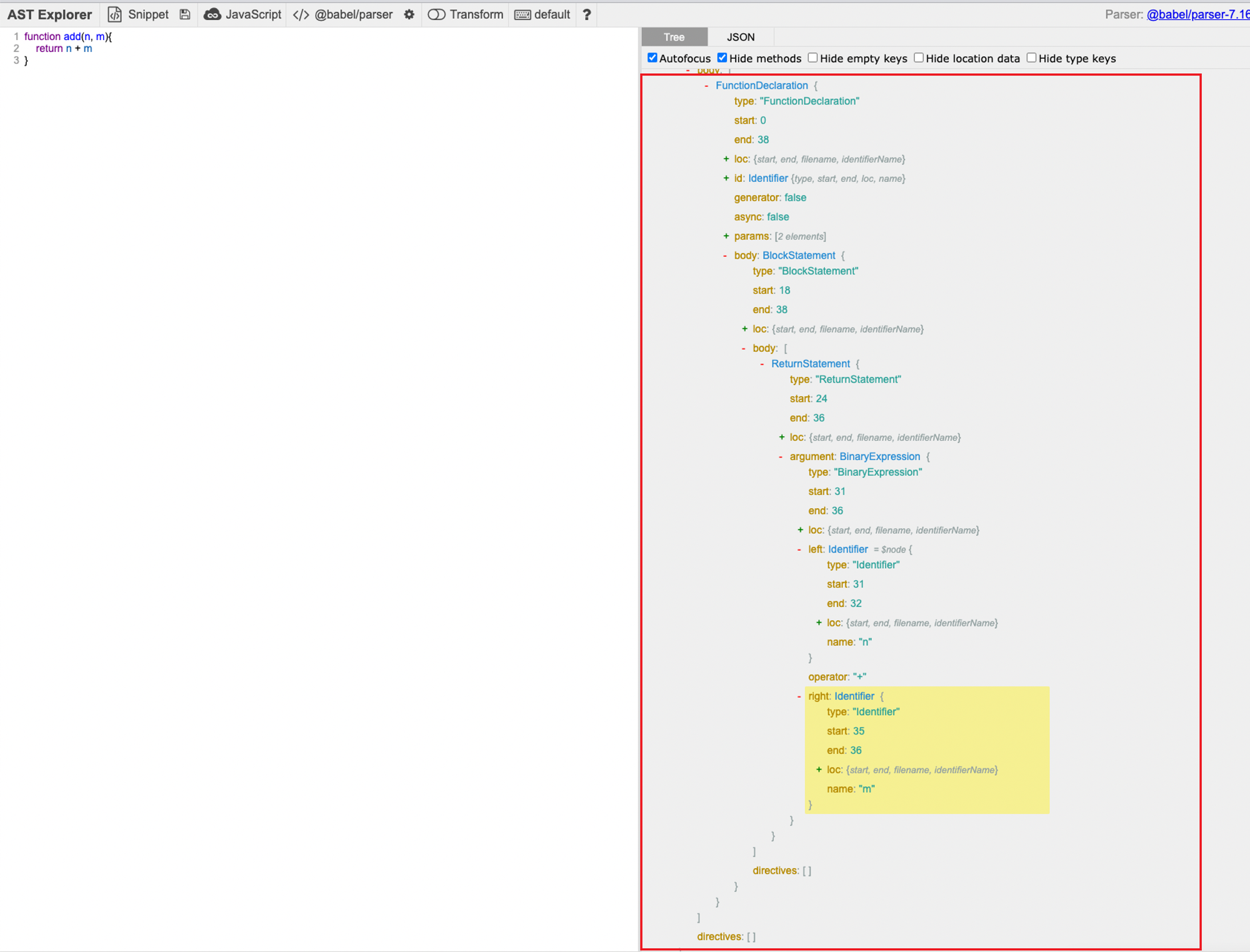Collapse the body: BlockStatement node
The image size is (1250, 952).
pos(725,256)
